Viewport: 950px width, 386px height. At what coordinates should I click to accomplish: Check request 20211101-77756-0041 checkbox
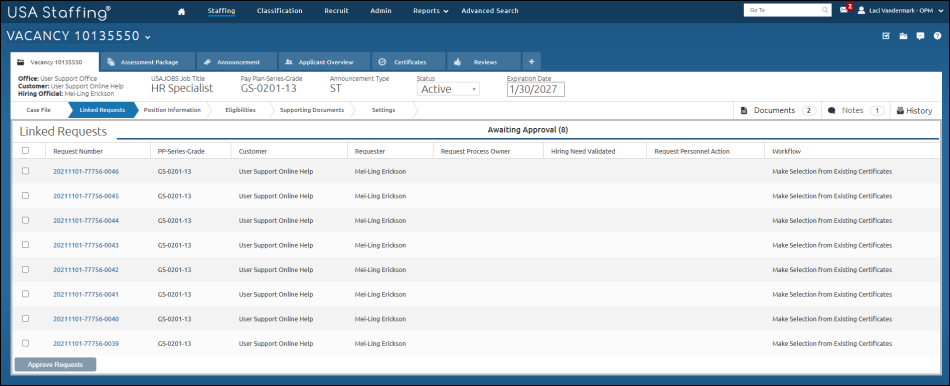(x=25, y=294)
